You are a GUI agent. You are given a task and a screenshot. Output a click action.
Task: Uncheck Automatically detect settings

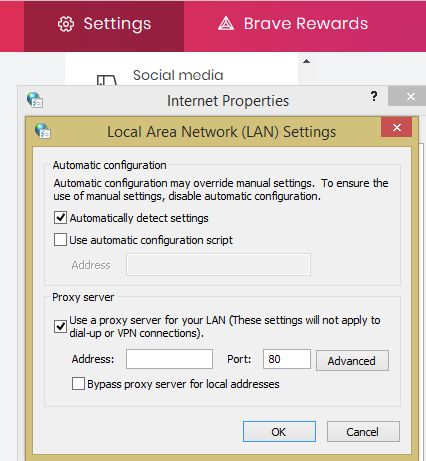pos(60,218)
